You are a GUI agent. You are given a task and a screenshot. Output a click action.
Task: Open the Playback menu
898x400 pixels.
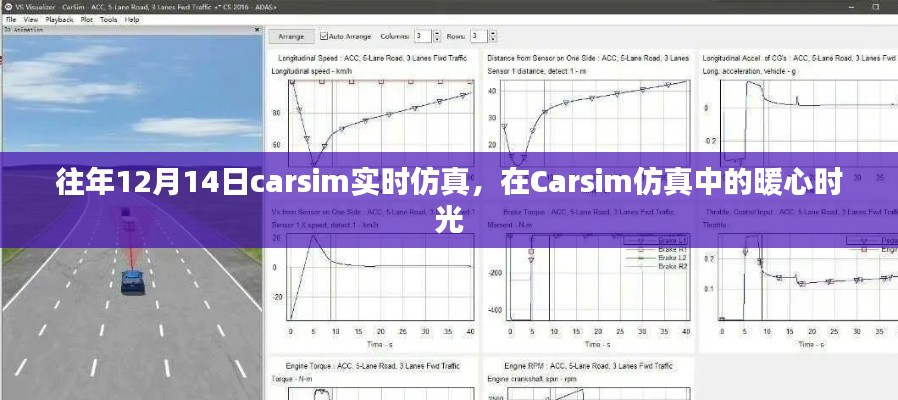(x=60, y=19)
